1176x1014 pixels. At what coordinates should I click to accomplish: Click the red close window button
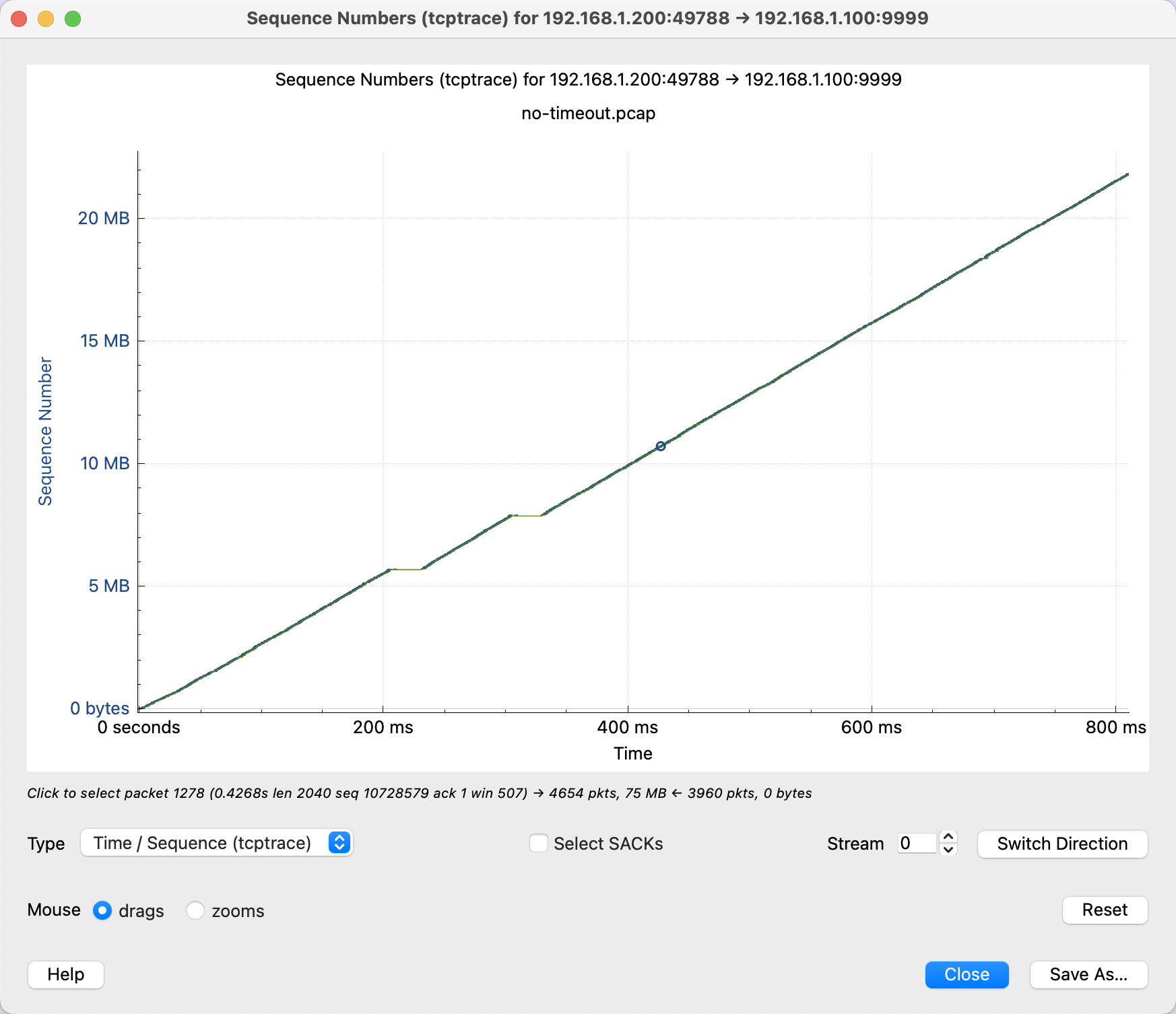point(19,19)
